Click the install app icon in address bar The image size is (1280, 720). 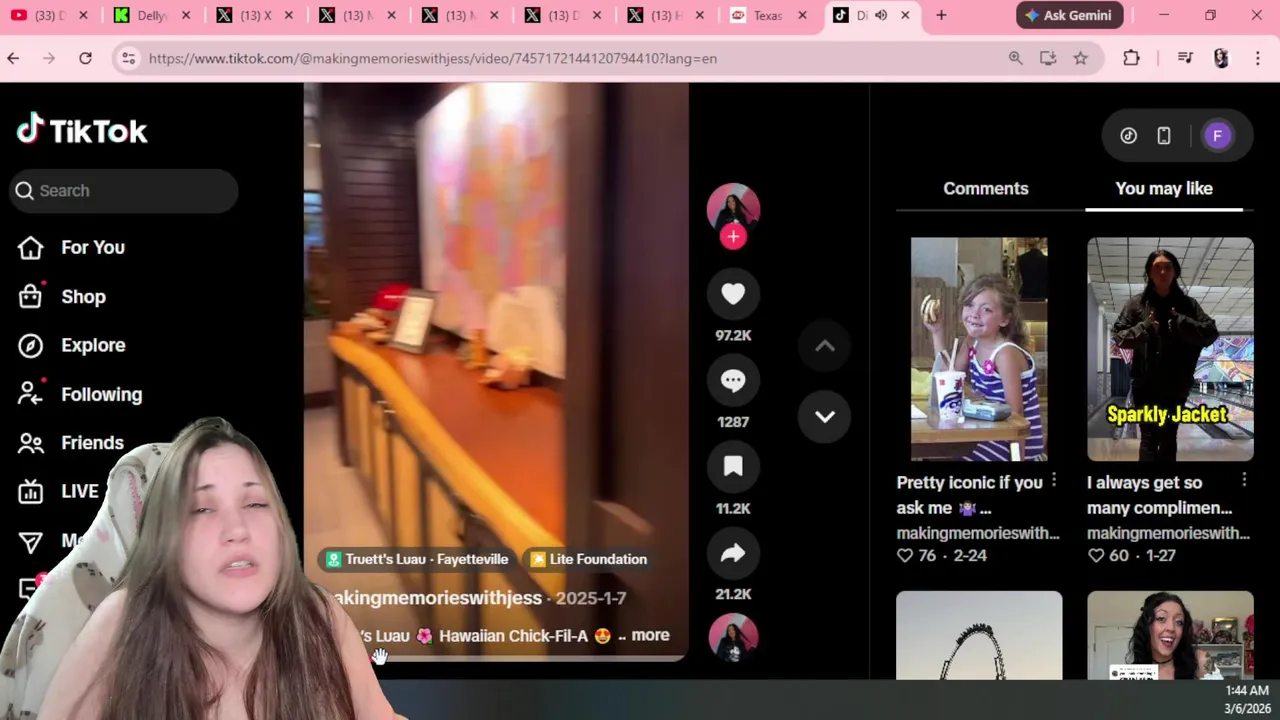1048,58
